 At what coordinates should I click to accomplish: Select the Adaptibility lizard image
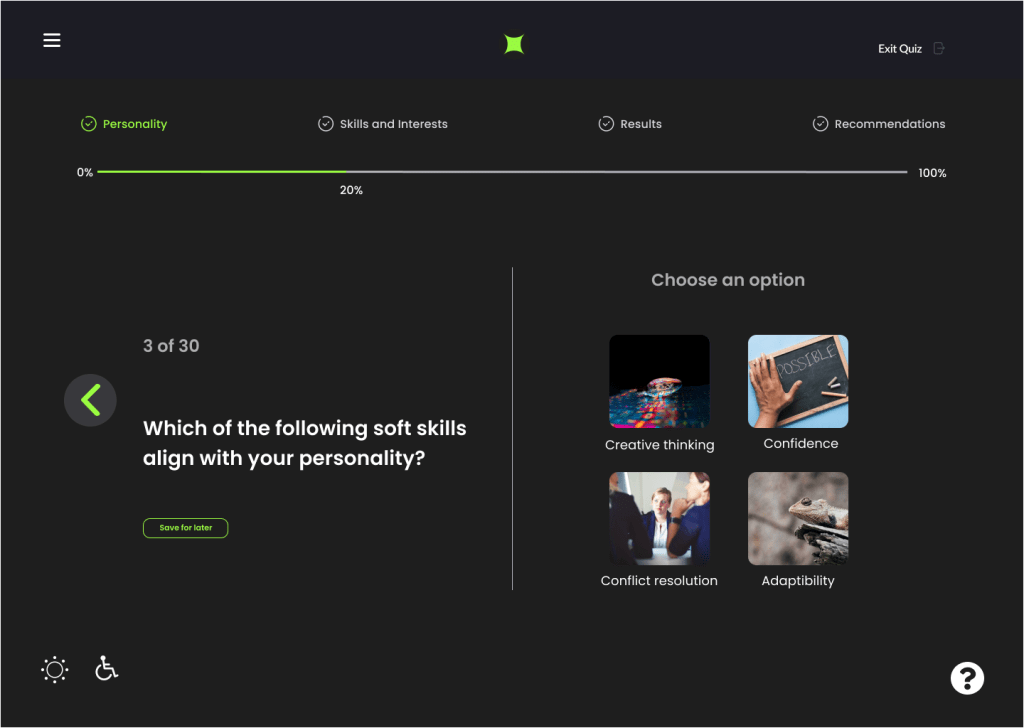pyautogui.click(x=798, y=519)
